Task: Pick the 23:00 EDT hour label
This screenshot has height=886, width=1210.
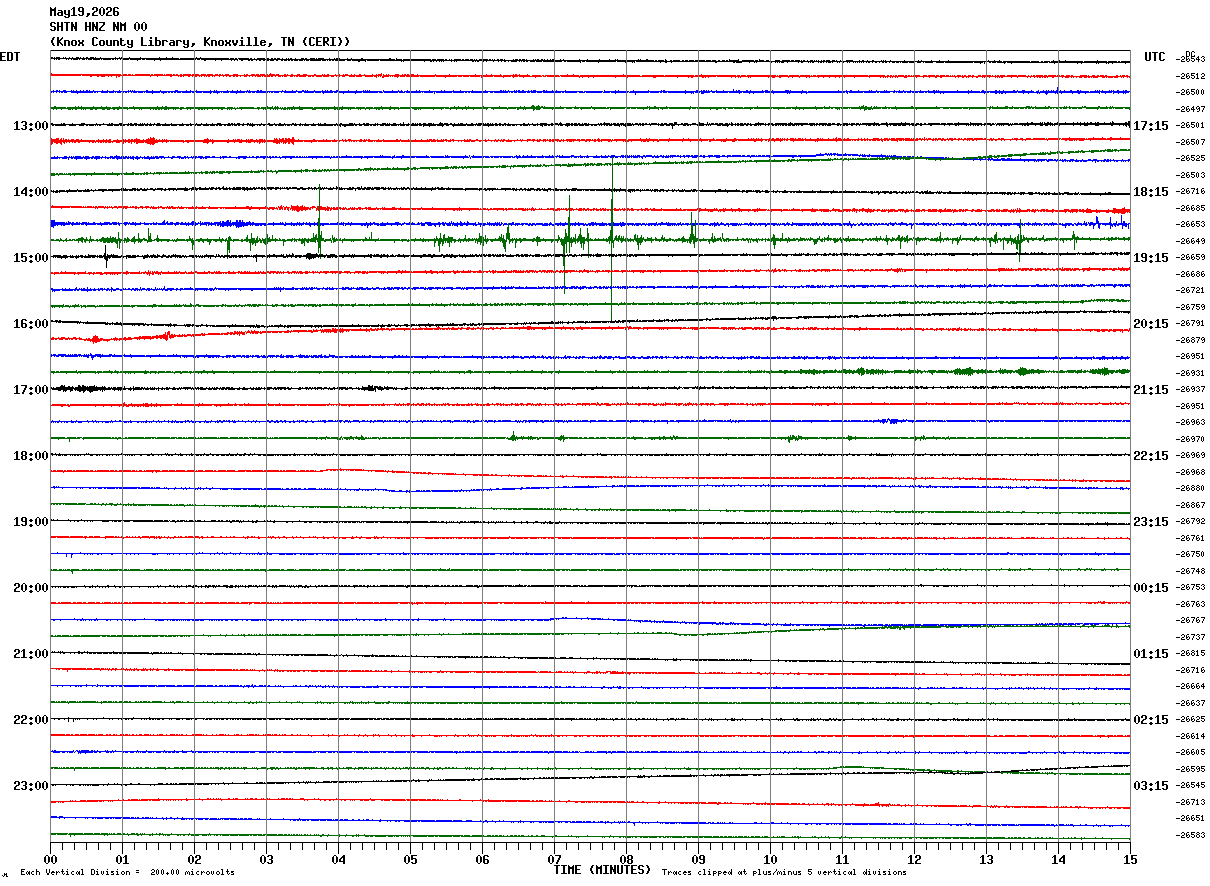Action: [x=30, y=786]
